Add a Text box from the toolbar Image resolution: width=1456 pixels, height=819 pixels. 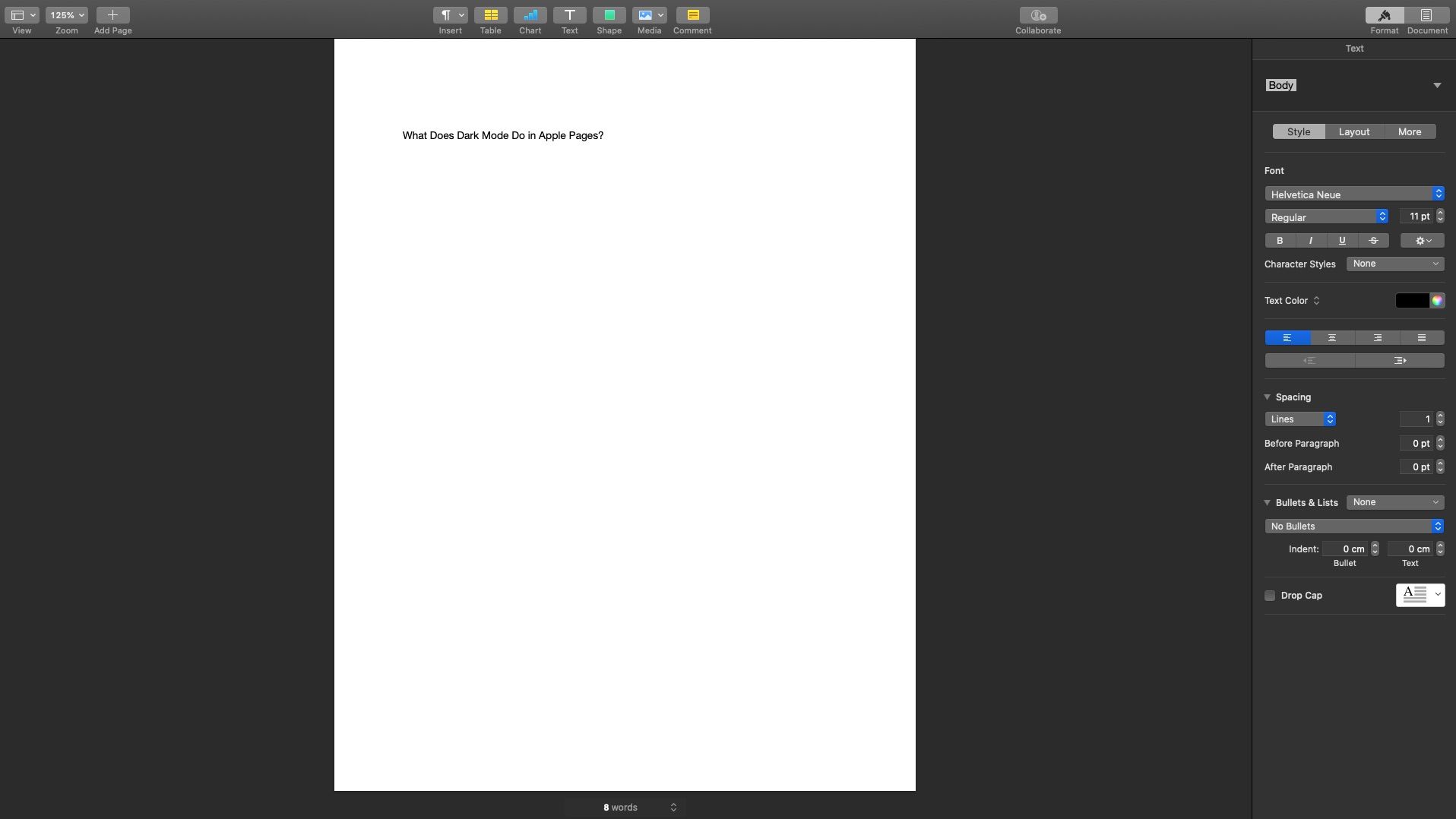tap(570, 15)
